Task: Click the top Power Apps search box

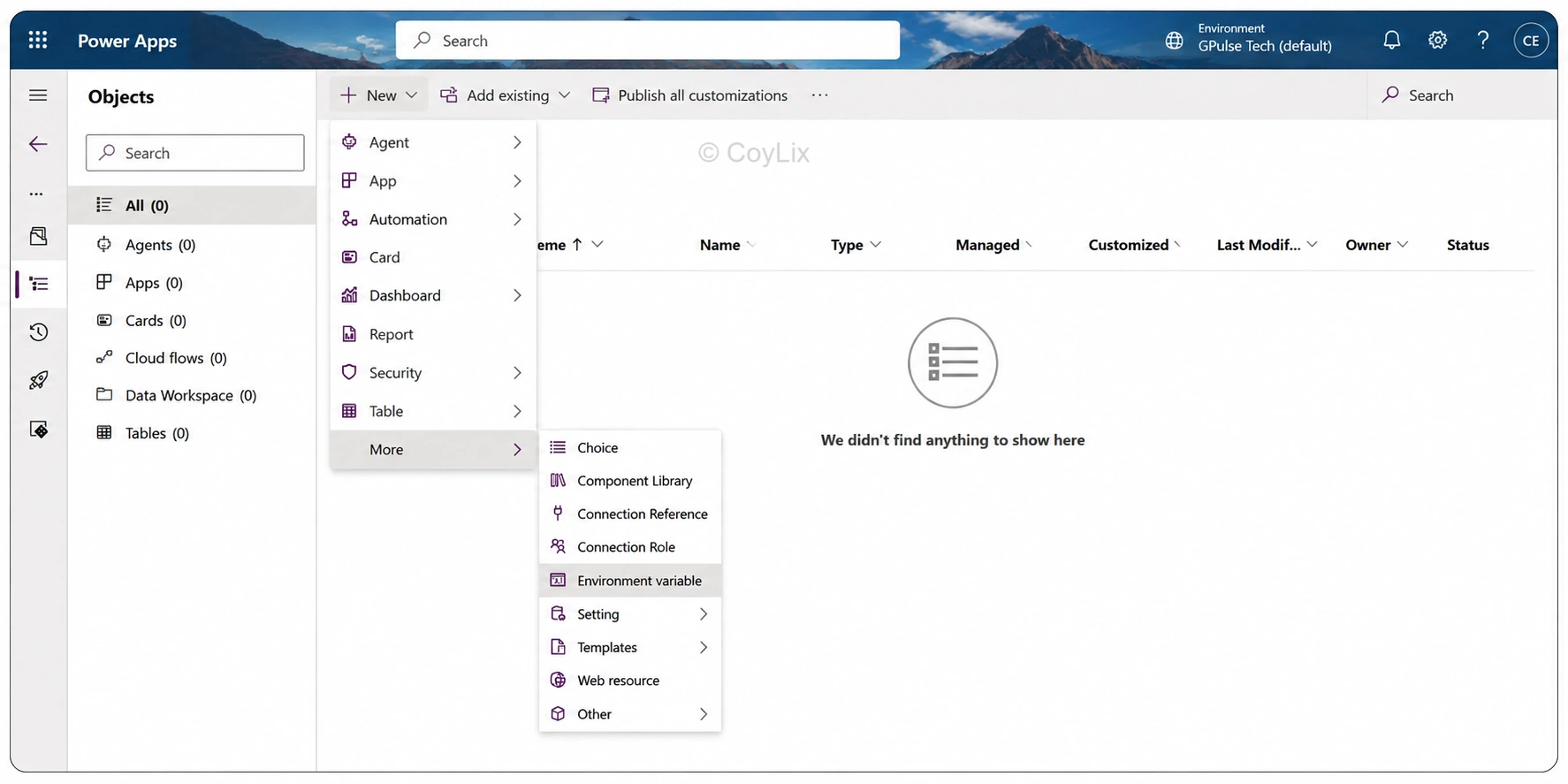Action: [x=648, y=41]
